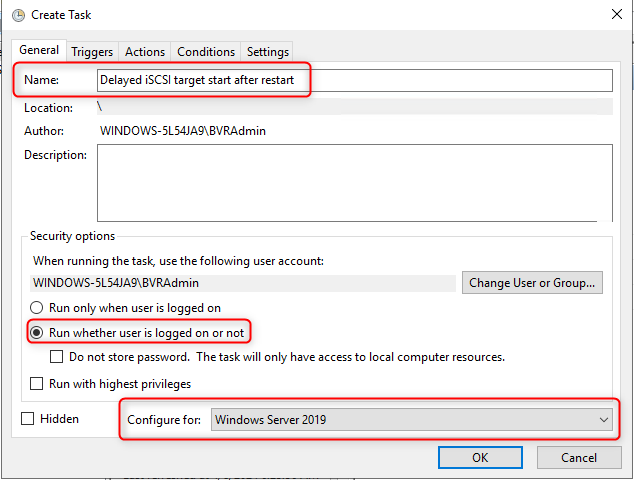
Task: Show the Settings tab
Action: (x=267, y=52)
